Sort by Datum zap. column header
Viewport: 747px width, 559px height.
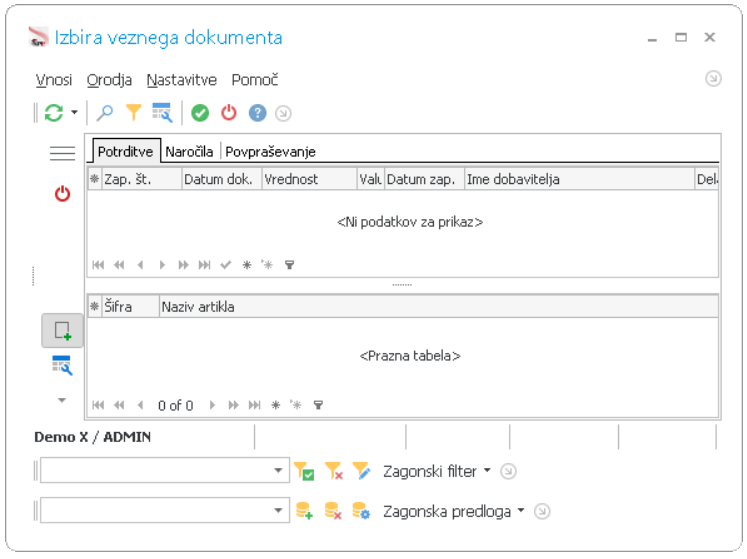pos(424,179)
